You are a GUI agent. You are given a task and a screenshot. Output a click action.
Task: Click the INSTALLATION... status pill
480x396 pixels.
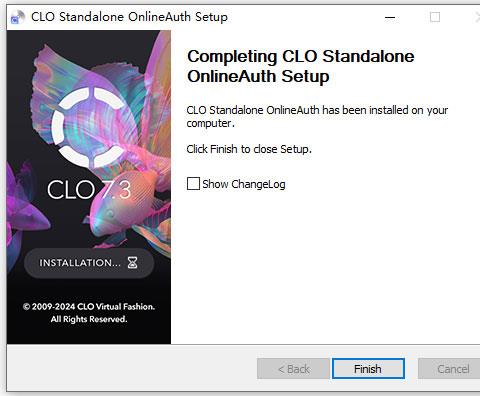point(89,263)
